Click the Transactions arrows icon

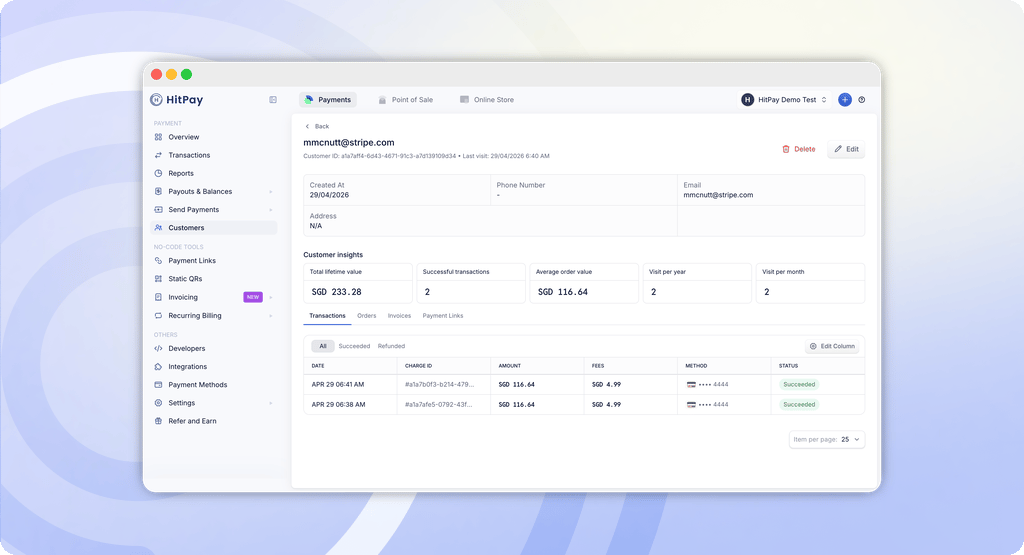(158, 155)
